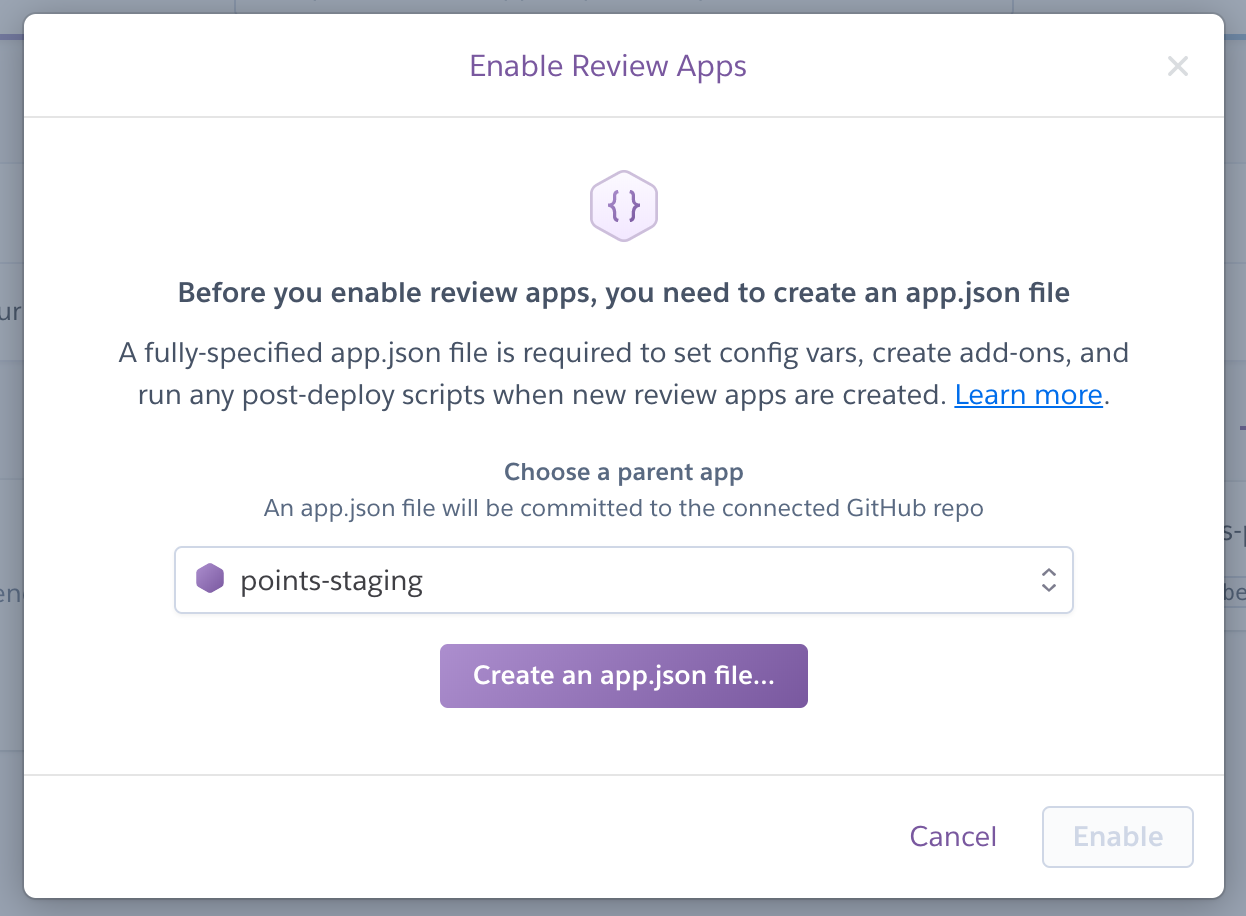Click the purple hexagon icon beside points-staging

coord(210,578)
